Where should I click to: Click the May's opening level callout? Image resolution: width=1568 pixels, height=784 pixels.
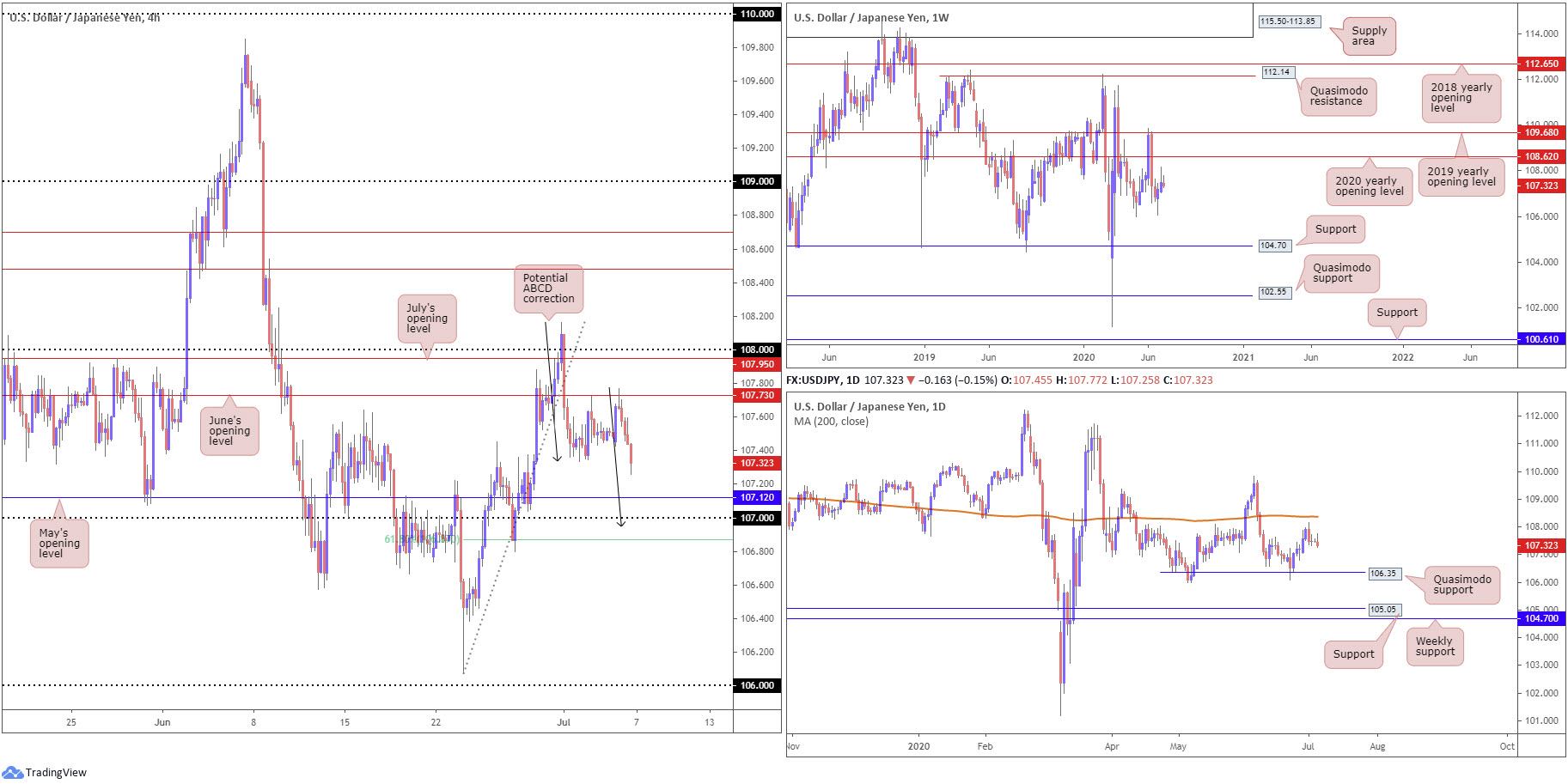tap(59, 543)
